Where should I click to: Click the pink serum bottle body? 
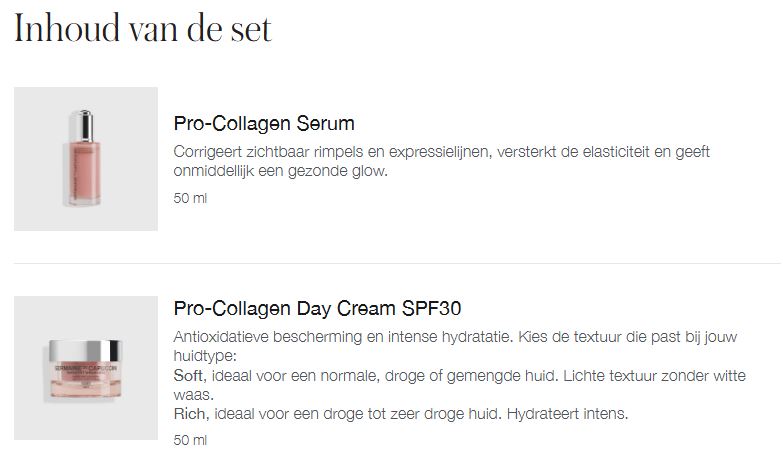coord(83,172)
